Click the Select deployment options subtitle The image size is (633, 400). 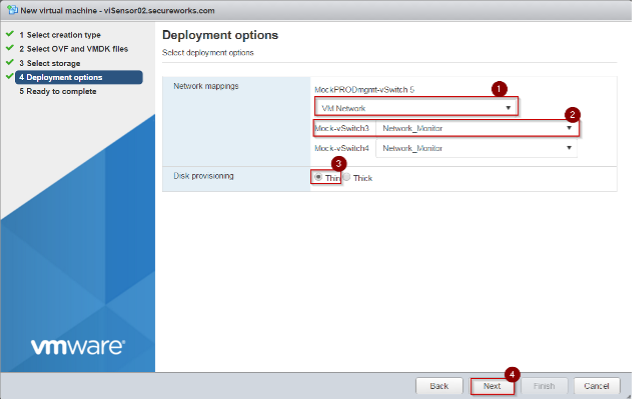(x=208, y=52)
